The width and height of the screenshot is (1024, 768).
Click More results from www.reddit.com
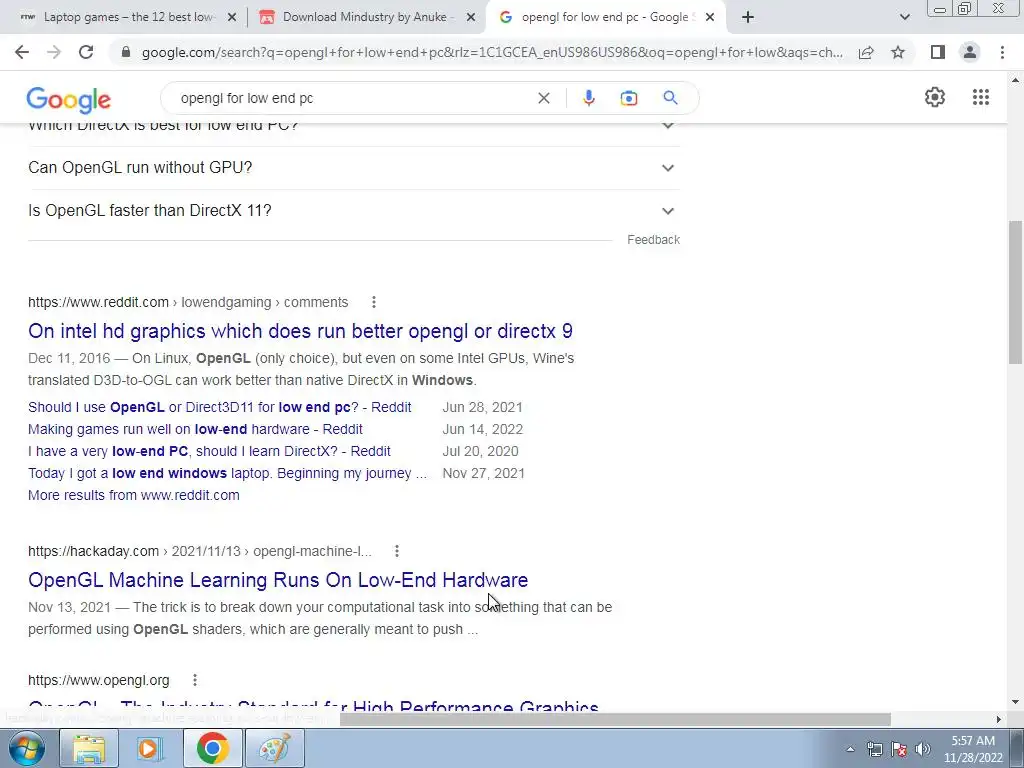pos(134,496)
